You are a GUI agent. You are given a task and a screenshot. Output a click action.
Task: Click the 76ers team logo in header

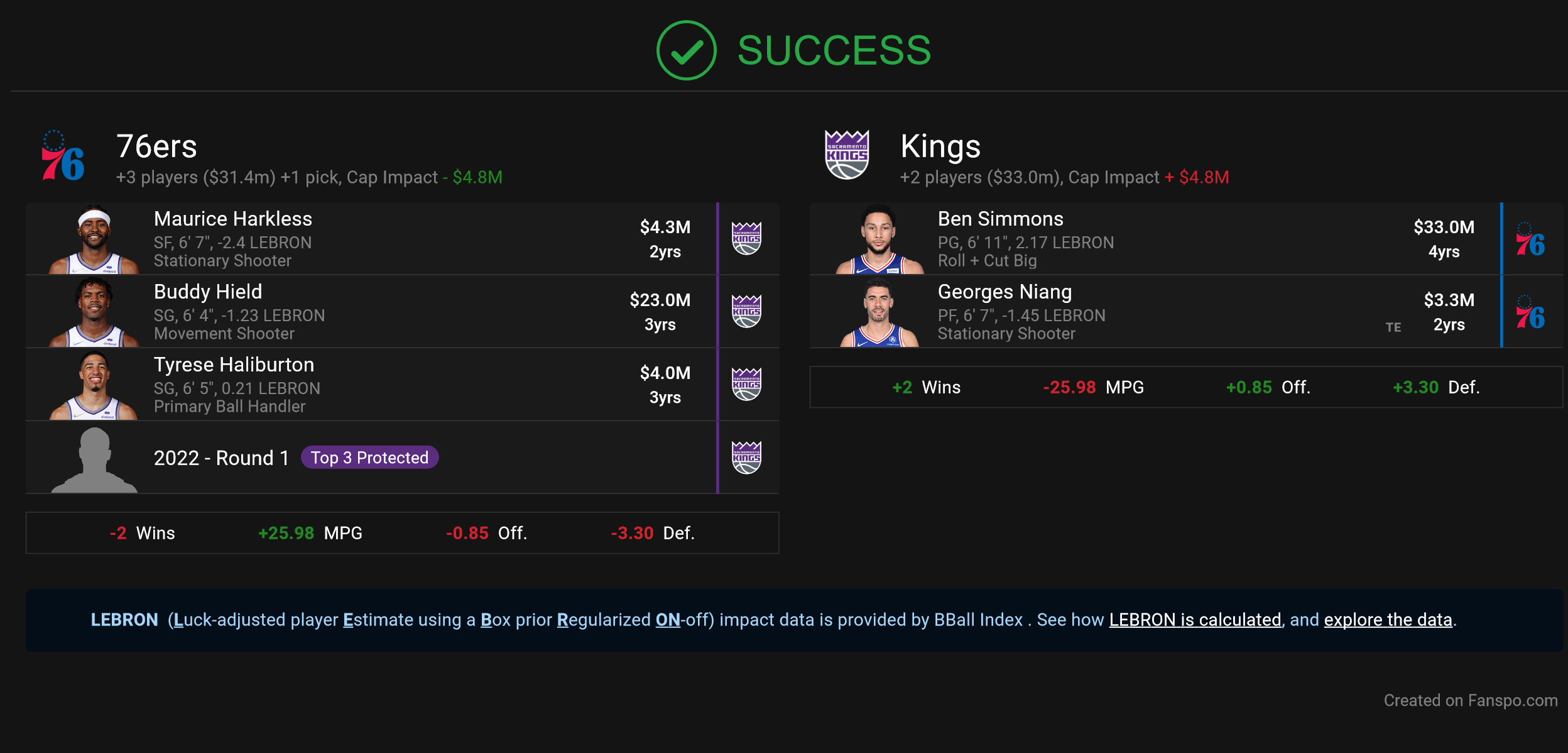[x=63, y=156]
